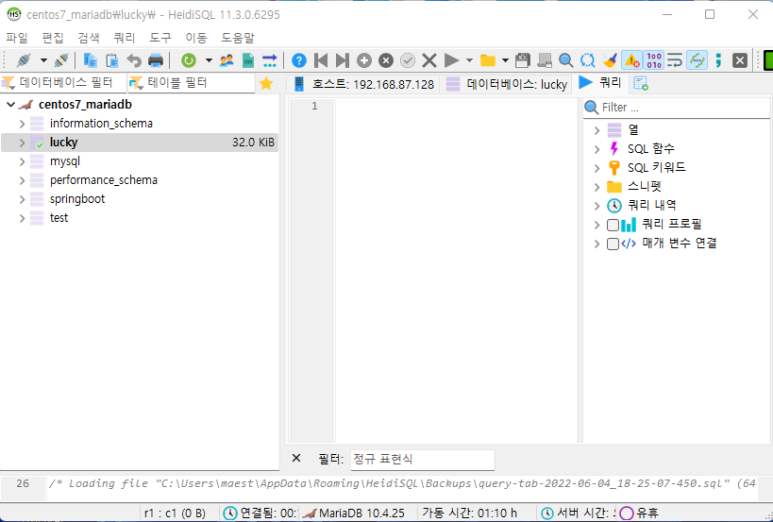Click the cancel editing X icon
Image resolution: width=773 pixels, height=522 pixels.
pos(429,61)
